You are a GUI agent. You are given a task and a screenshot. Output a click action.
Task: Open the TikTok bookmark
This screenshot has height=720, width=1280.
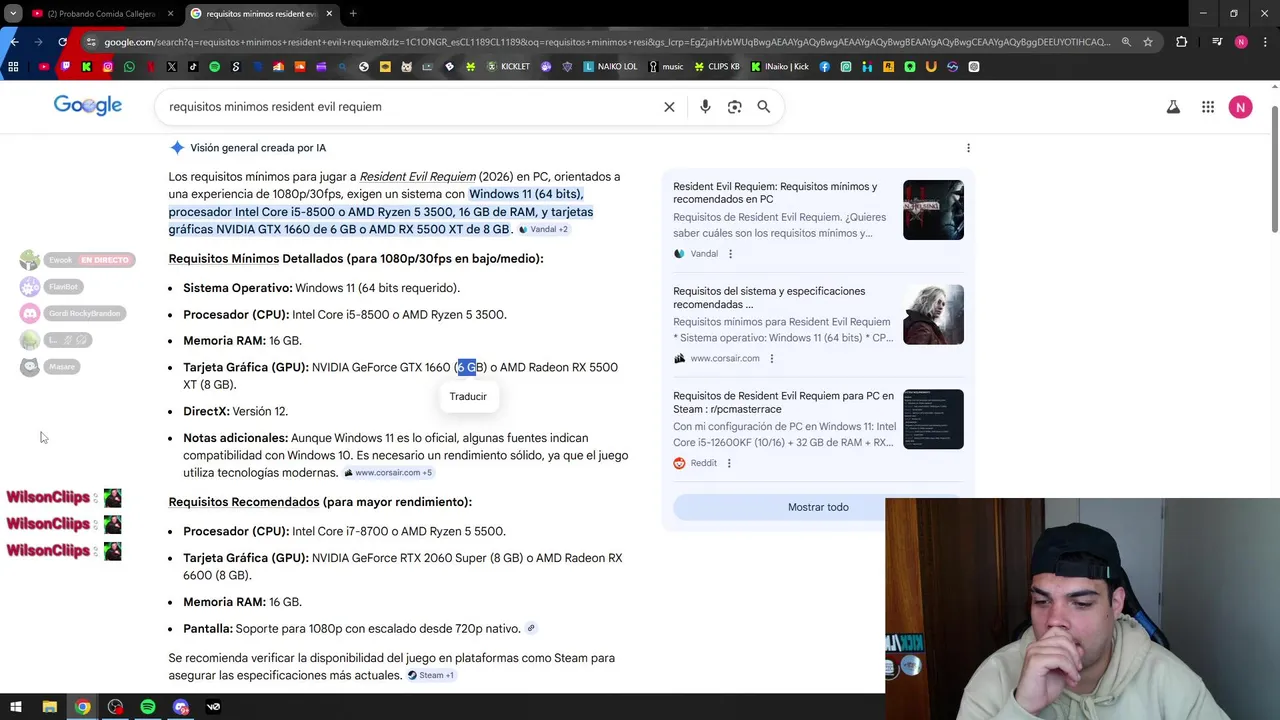click(x=193, y=67)
